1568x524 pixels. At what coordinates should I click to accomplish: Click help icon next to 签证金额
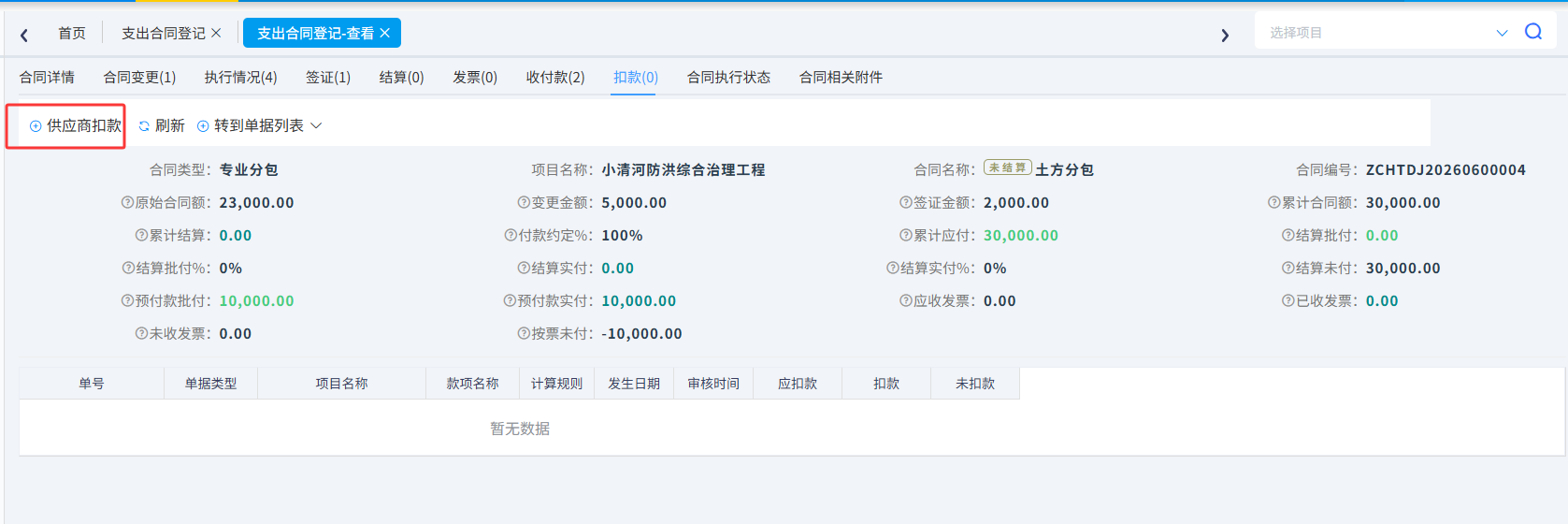click(905, 203)
